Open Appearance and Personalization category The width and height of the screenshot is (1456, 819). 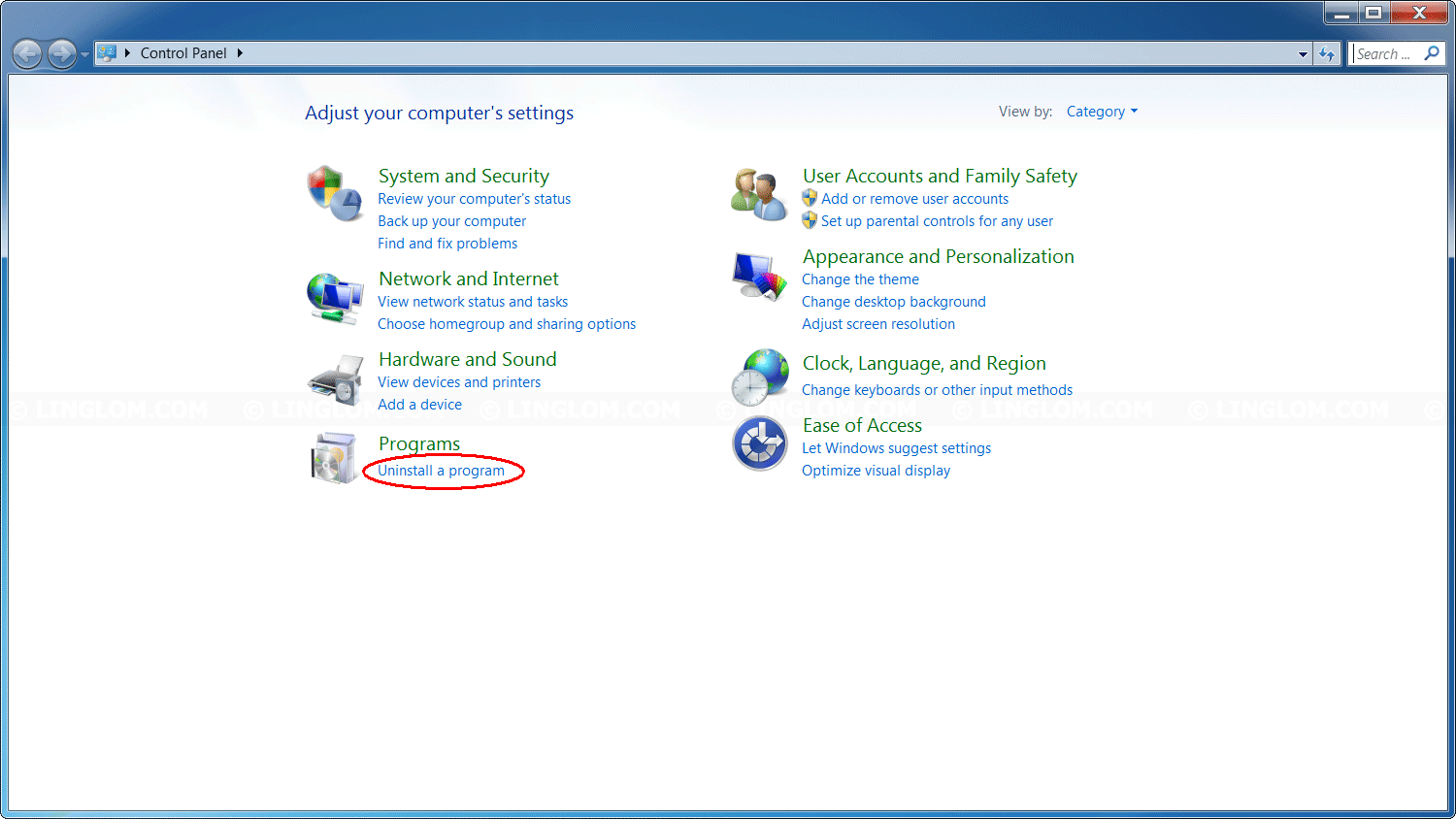(x=939, y=256)
